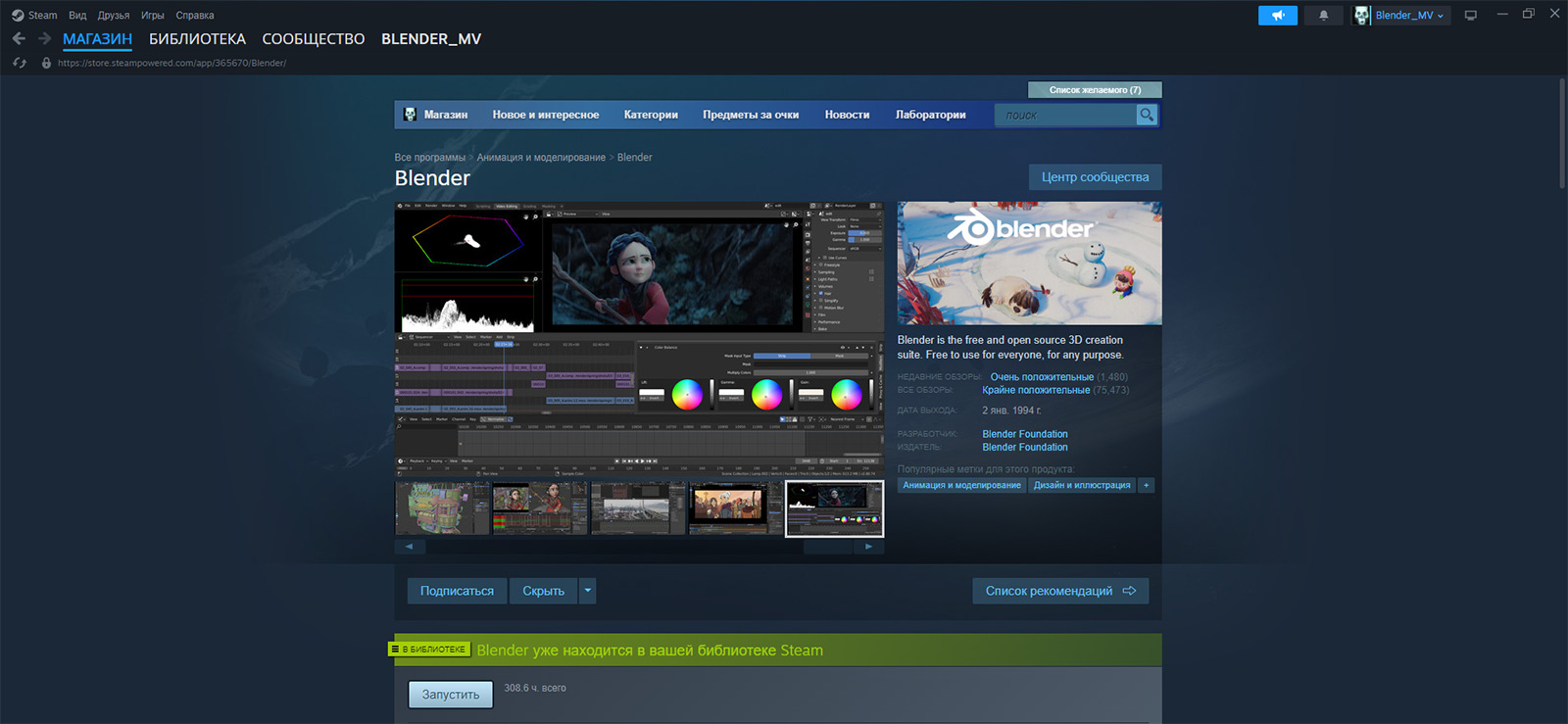1568x724 pixels.
Task: Switch to the МАГАЗИН tab
Action: click(97, 39)
